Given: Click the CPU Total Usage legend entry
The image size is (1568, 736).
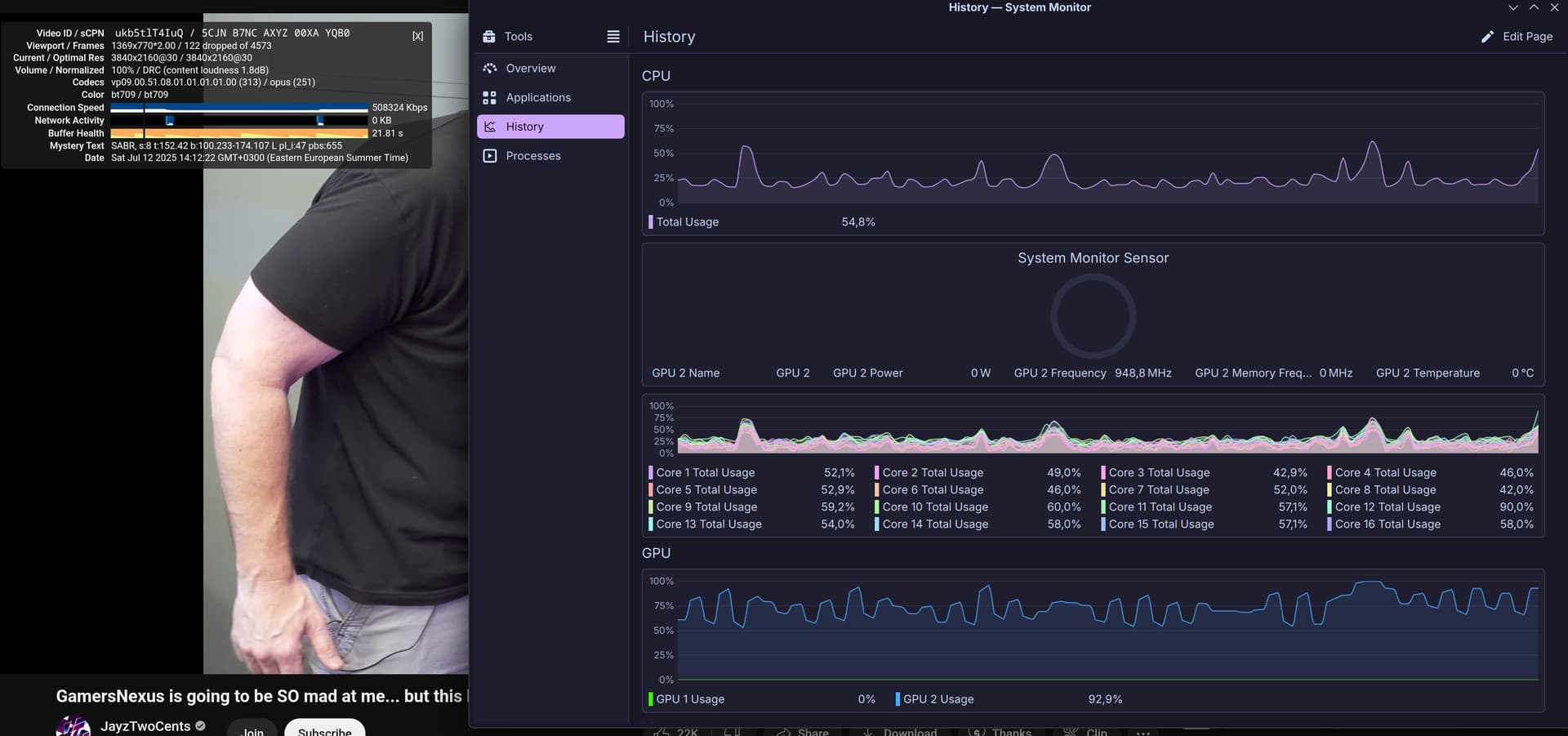Looking at the screenshot, I should tap(687, 222).
